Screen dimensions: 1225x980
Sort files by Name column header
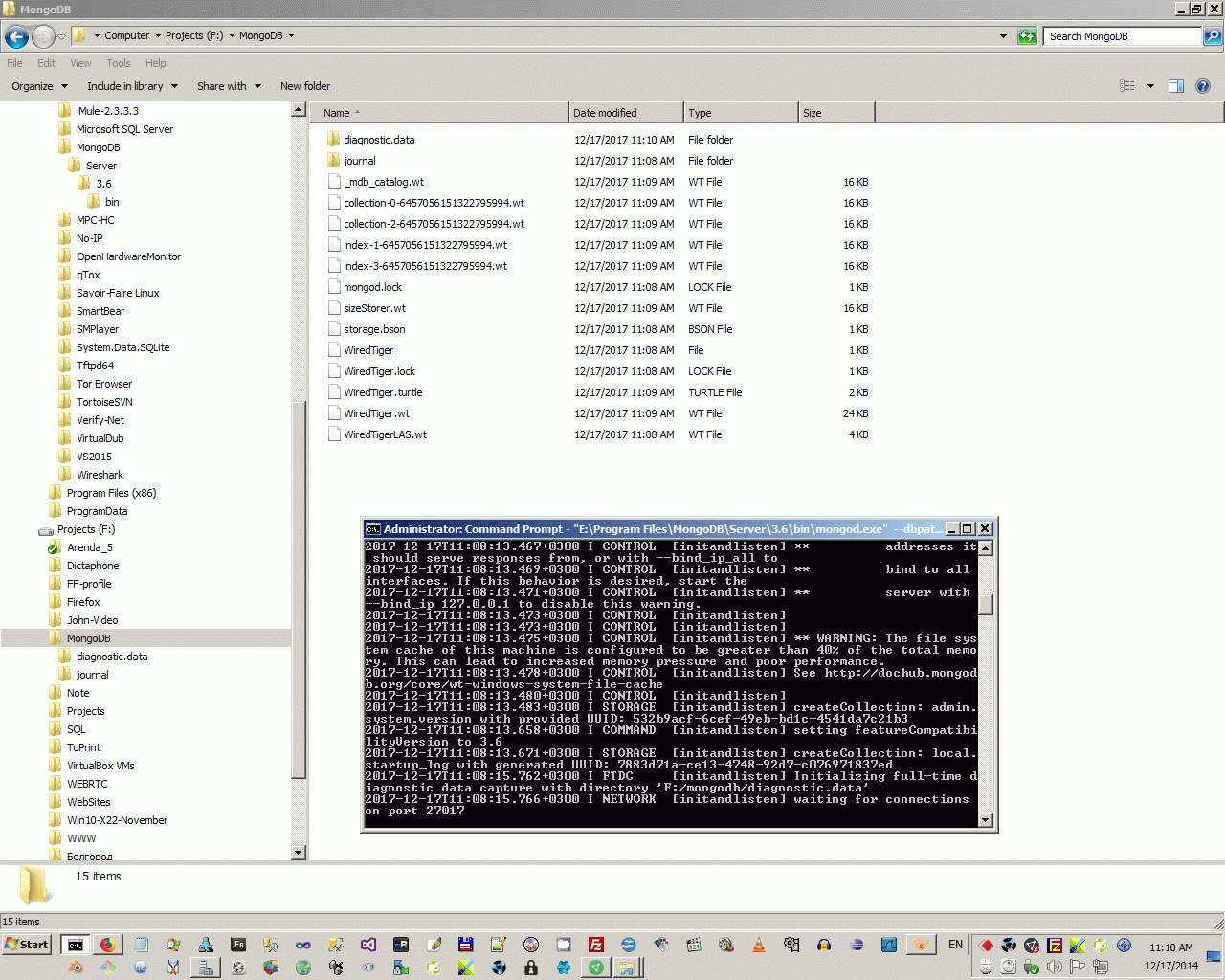click(x=438, y=113)
